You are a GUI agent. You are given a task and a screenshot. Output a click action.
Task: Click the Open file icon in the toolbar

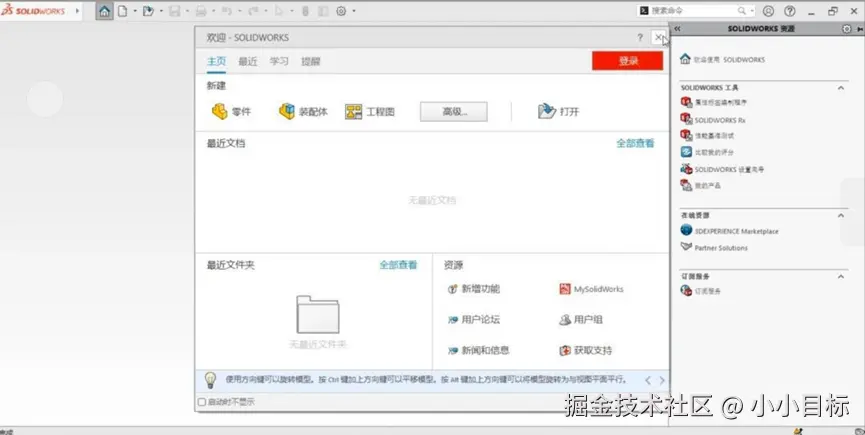(148, 11)
